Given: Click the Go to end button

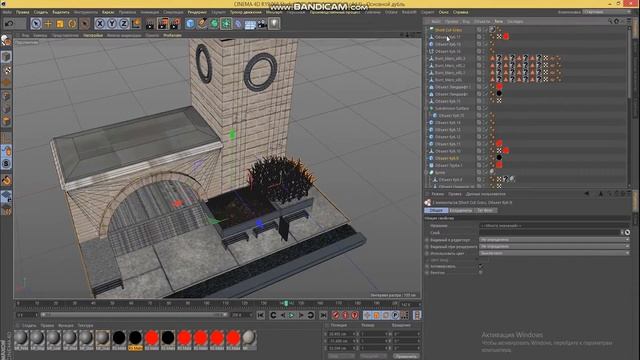Looking at the screenshot, I should pos(323,315).
